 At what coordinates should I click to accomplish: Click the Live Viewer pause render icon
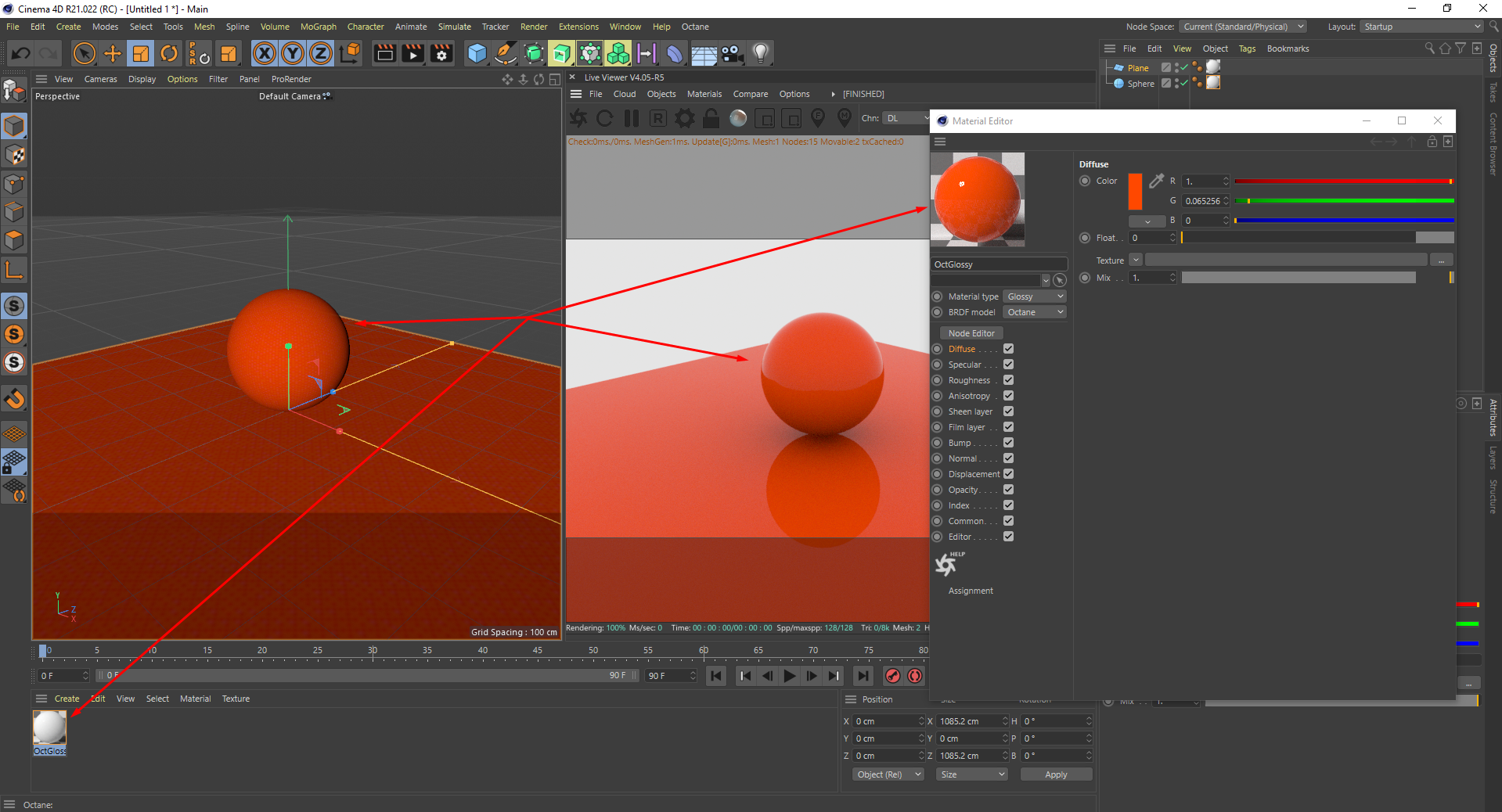click(x=632, y=118)
